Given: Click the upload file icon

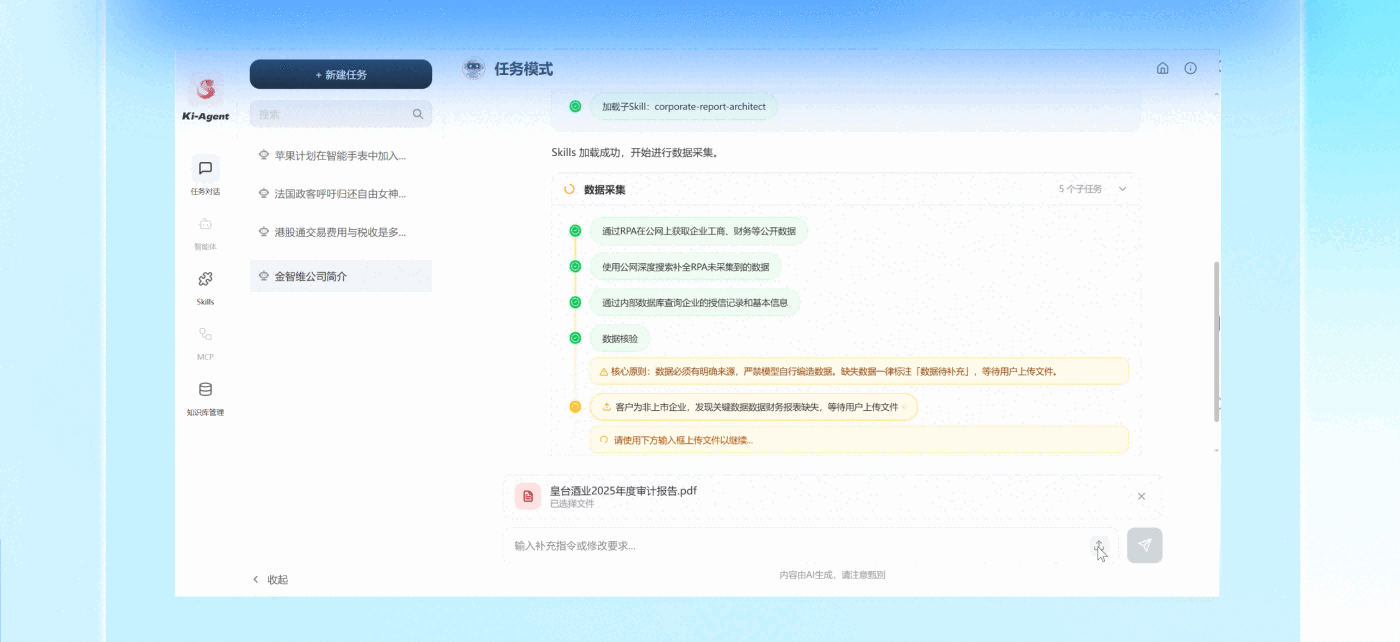Looking at the screenshot, I should coord(1099,545).
